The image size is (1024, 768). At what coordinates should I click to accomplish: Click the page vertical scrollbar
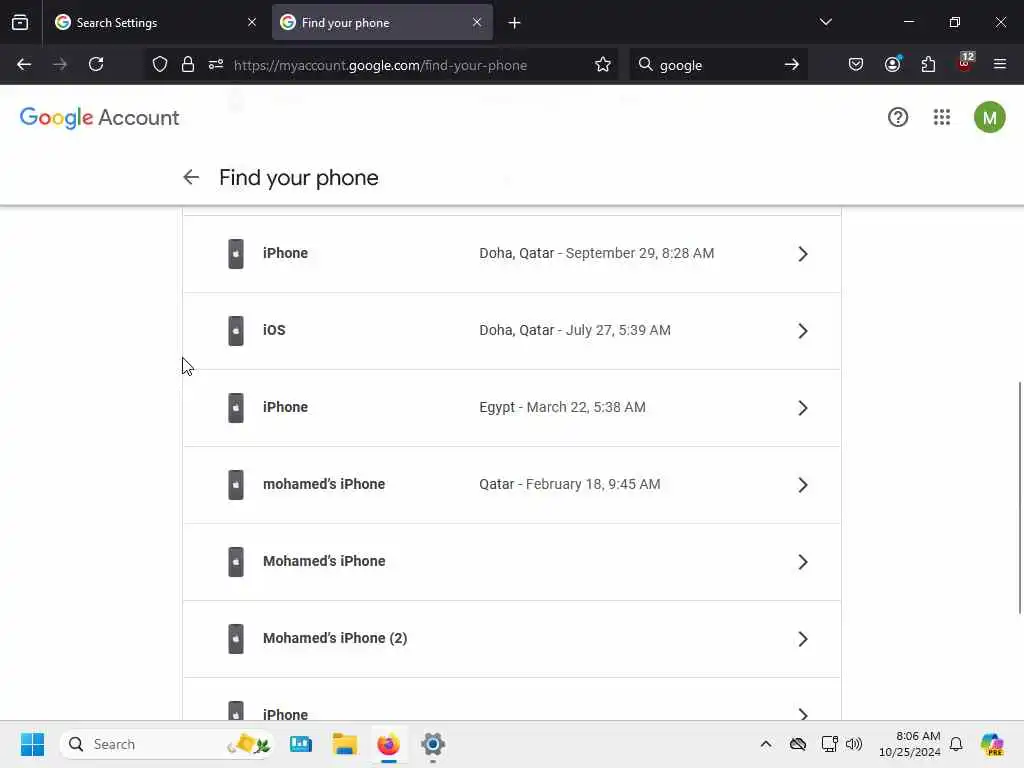(1019, 498)
